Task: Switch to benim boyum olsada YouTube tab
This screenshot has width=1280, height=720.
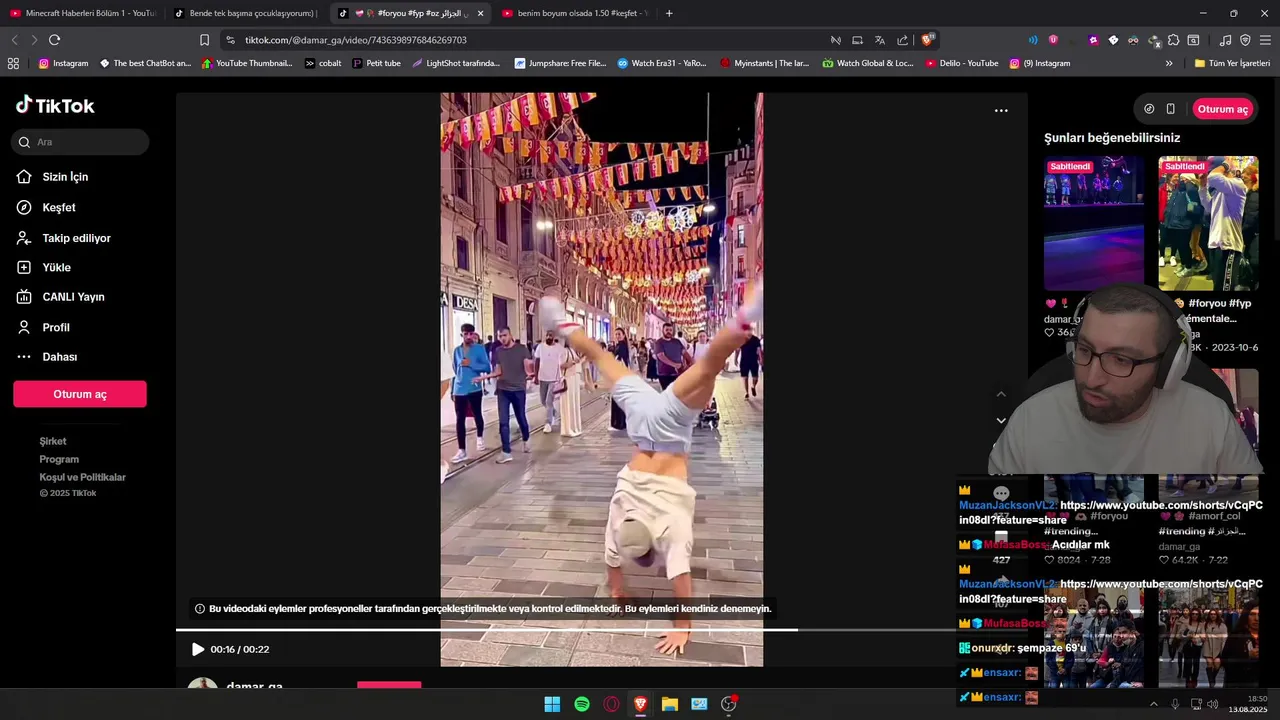Action: [575, 13]
